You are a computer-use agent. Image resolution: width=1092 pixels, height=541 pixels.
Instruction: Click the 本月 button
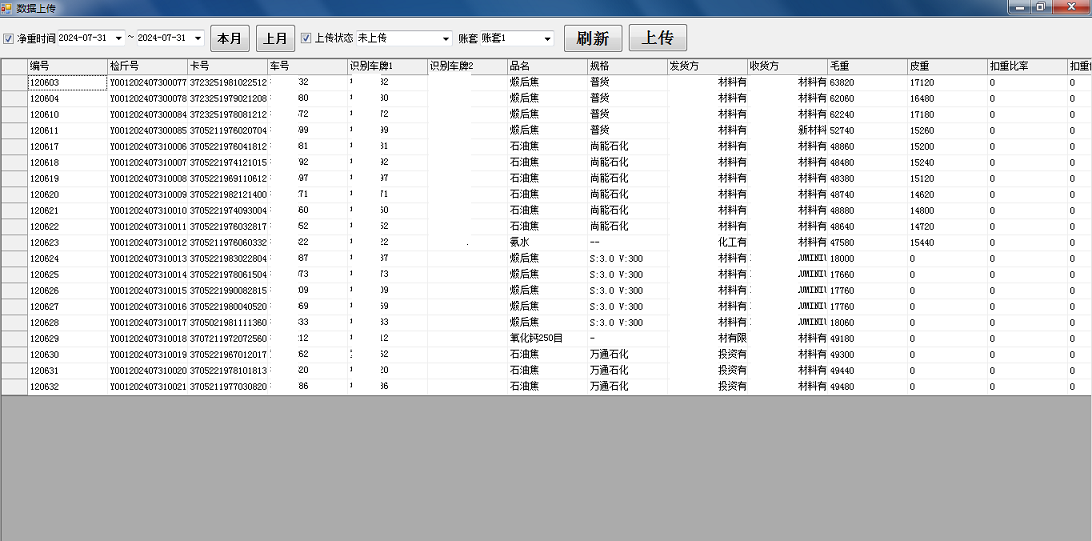tap(230, 39)
